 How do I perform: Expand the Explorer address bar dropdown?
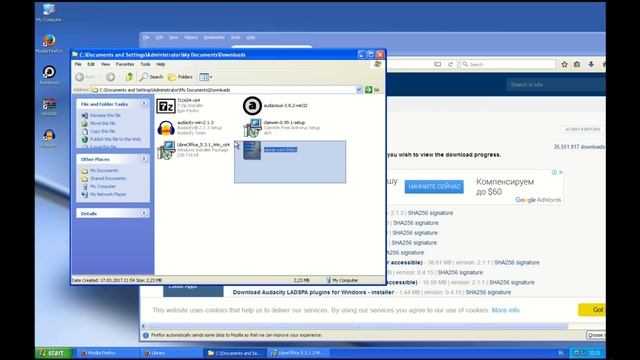coord(359,90)
